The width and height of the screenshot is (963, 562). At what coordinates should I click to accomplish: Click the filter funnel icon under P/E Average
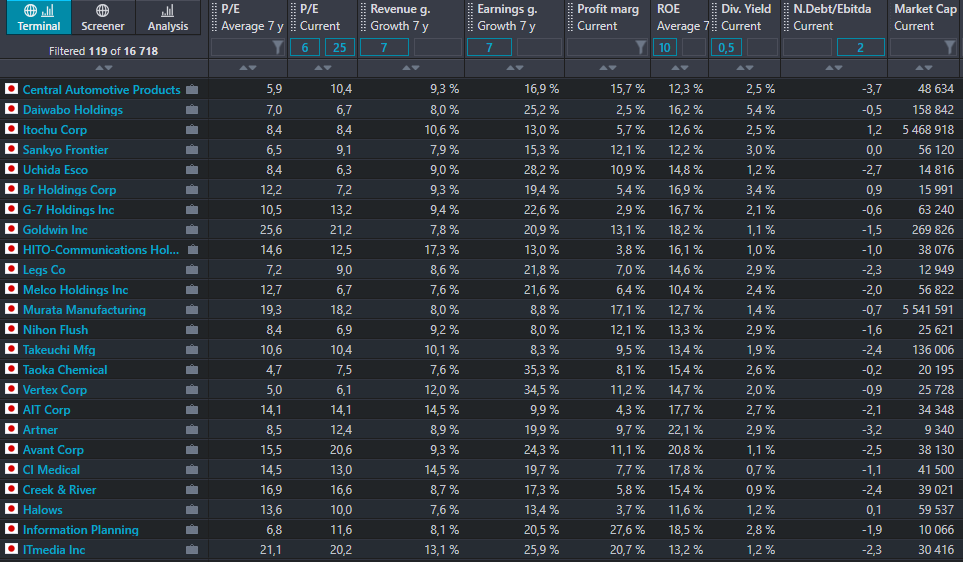278,47
